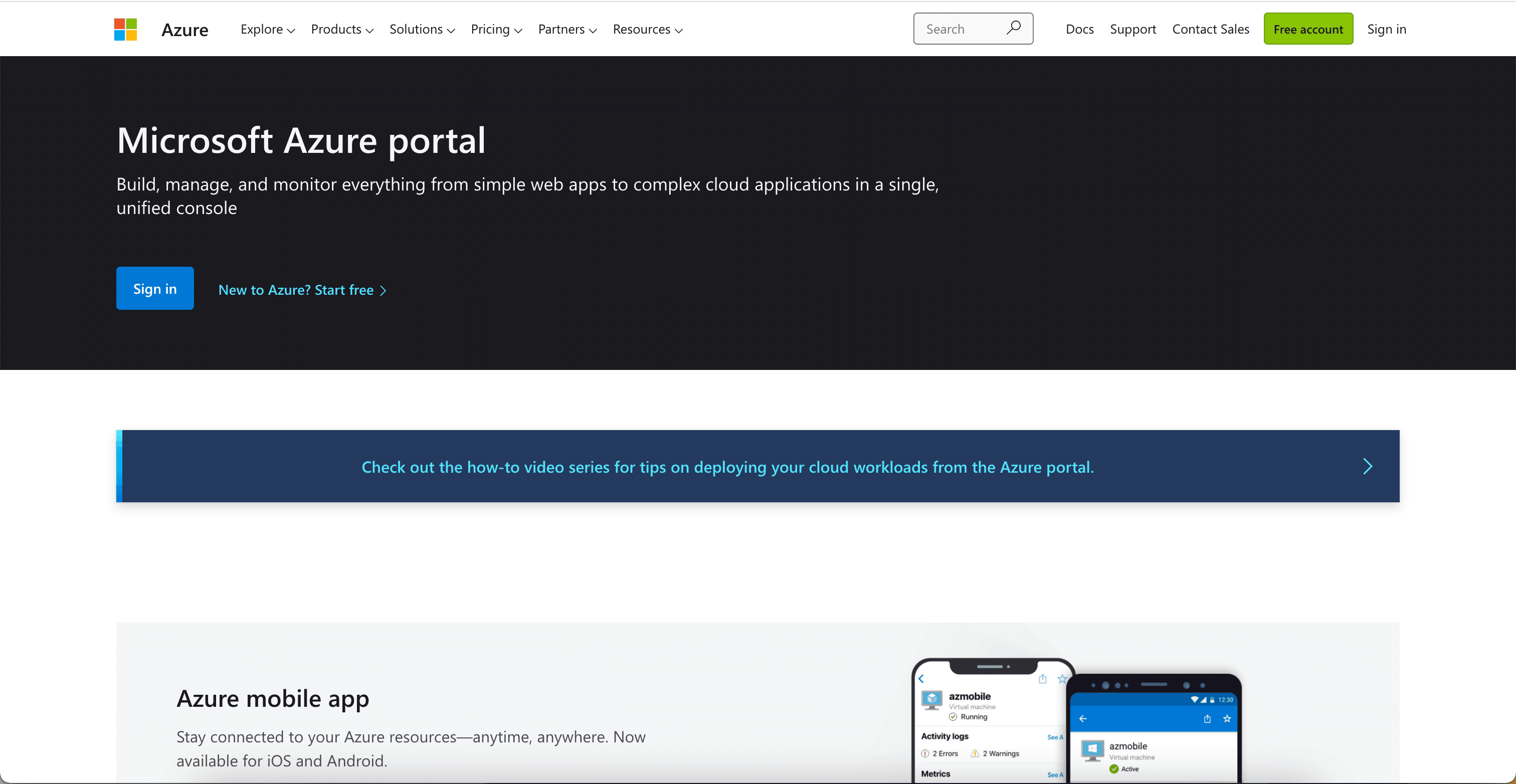This screenshot has width=1516, height=784.
Task: Open the Products dropdown menu
Action: pos(342,30)
